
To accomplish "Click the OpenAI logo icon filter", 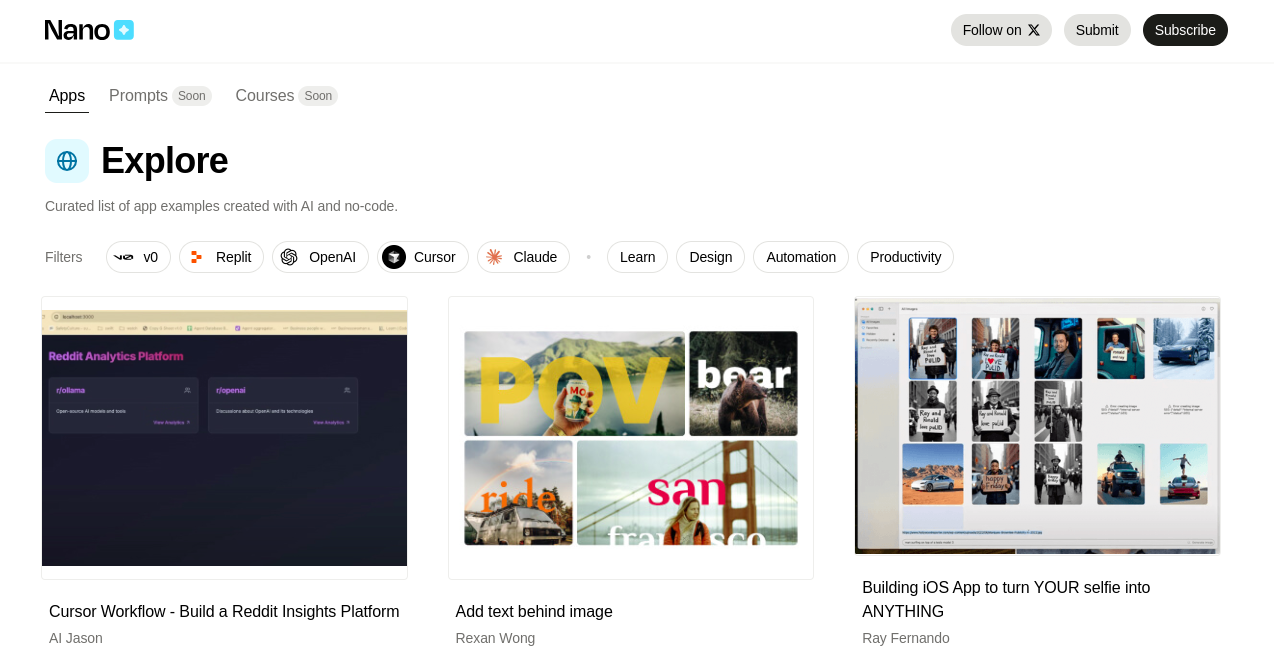I will (289, 257).
